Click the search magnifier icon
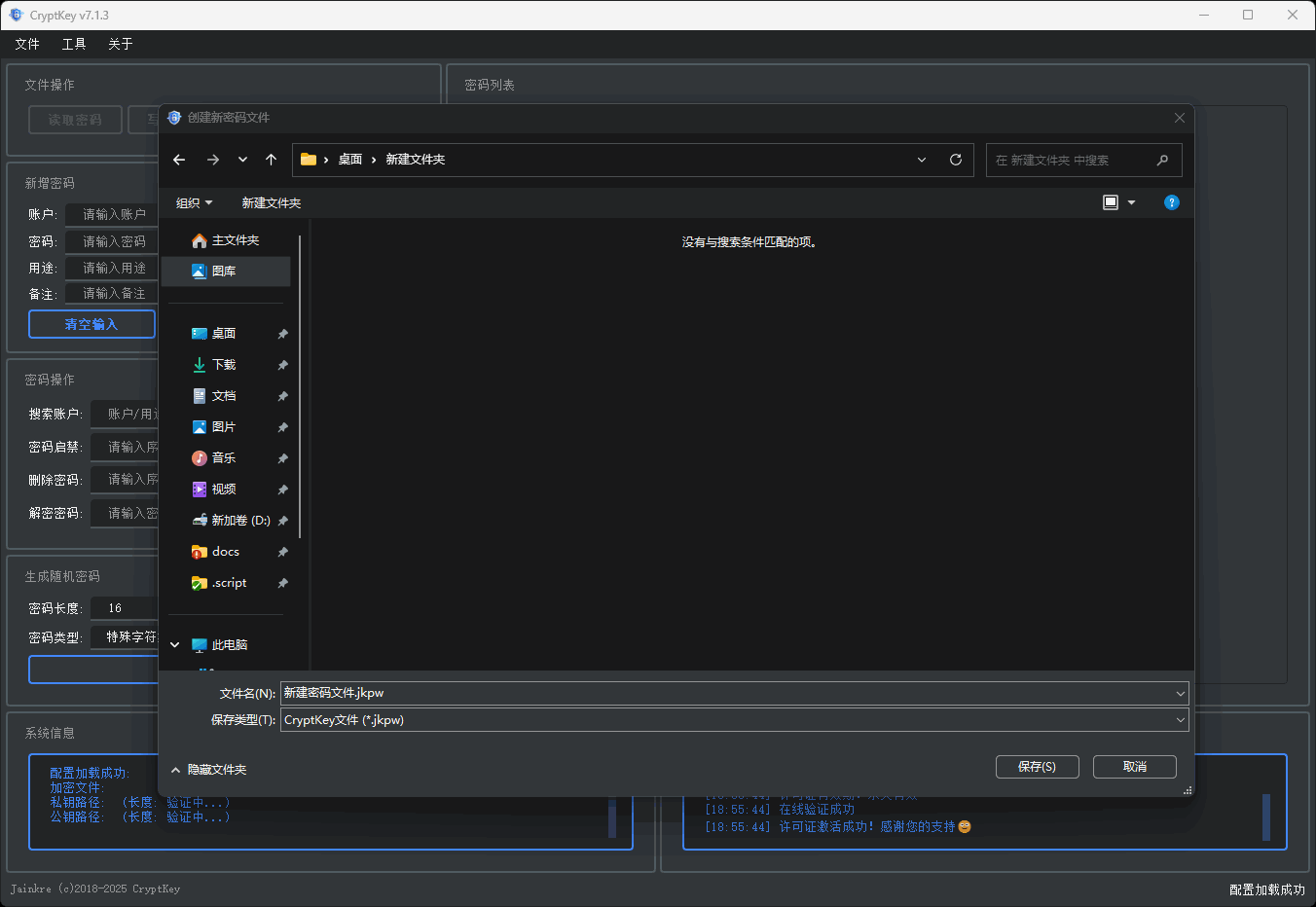The height and width of the screenshot is (907, 1316). pyautogui.click(x=1162, y=160)
